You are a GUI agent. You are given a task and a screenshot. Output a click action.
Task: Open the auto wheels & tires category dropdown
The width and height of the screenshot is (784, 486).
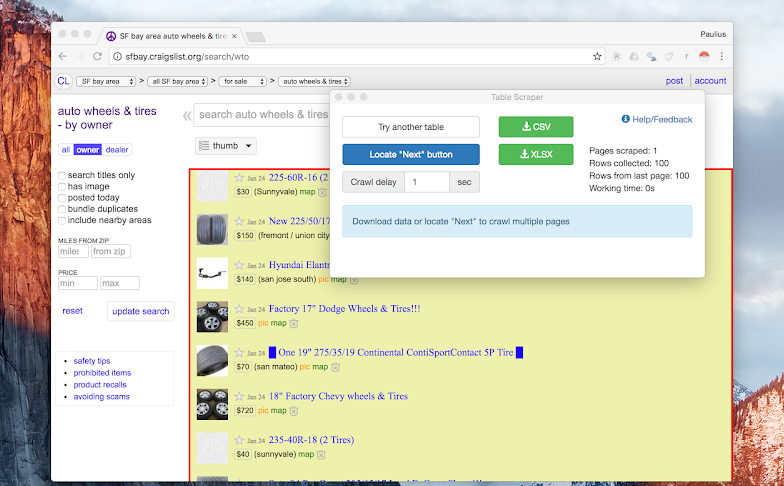315,81
